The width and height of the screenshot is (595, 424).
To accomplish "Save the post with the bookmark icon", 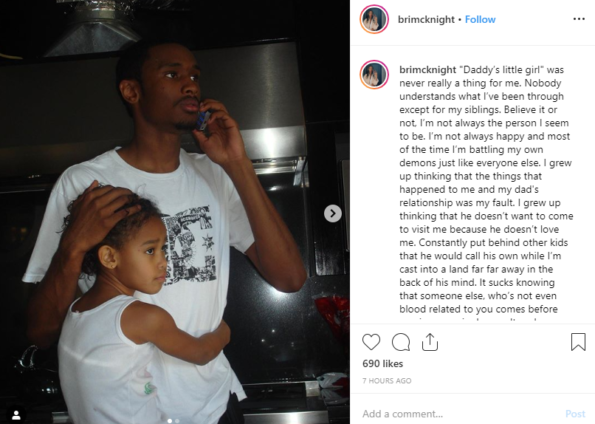I will tap(578, 342).
